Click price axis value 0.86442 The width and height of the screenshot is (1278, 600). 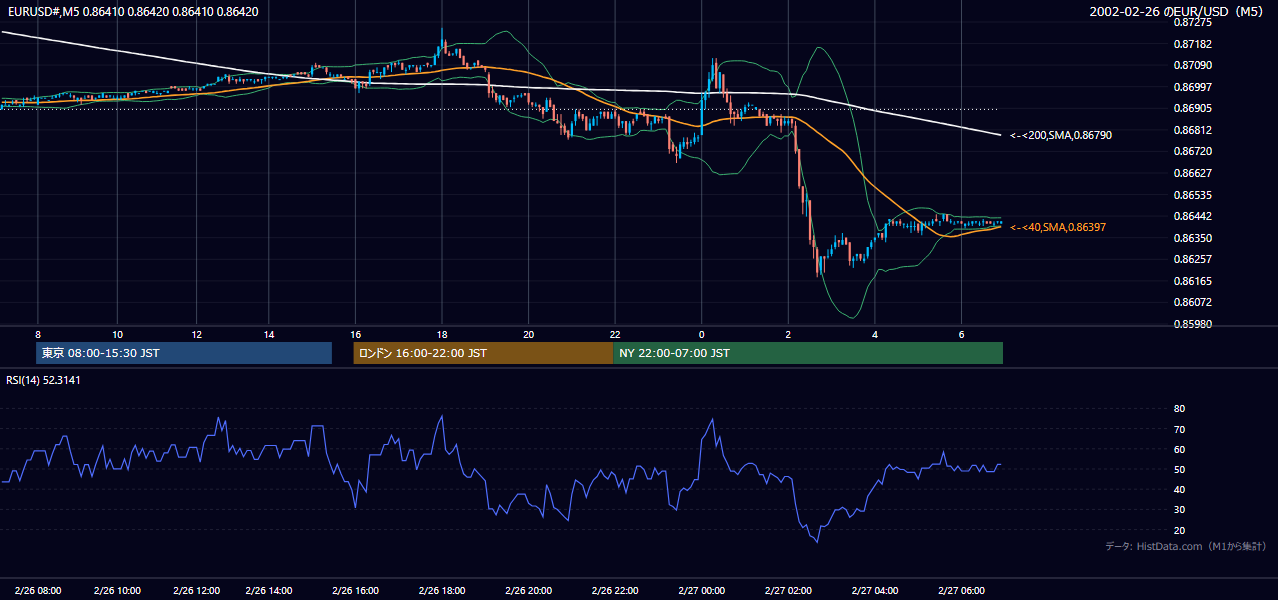click(1194, 217)
